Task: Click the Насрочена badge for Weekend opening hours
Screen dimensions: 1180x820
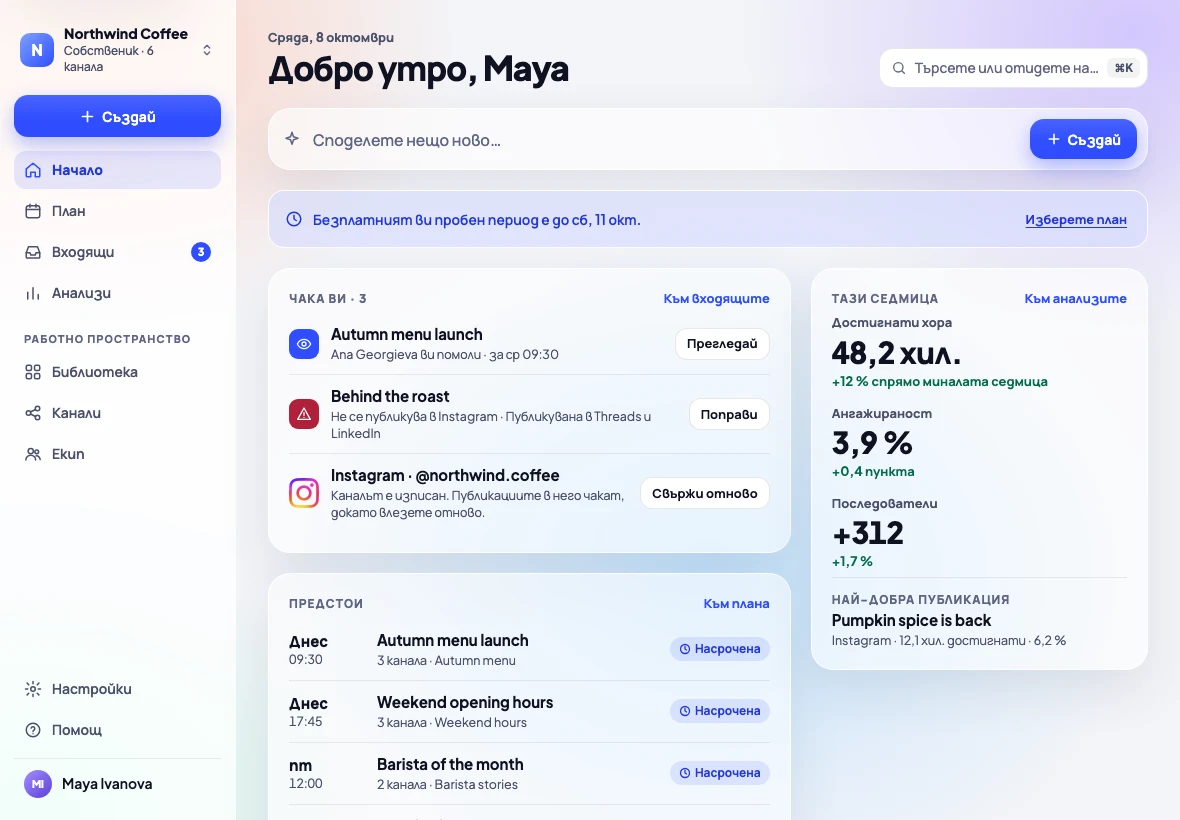Action: tap(719, 711)
